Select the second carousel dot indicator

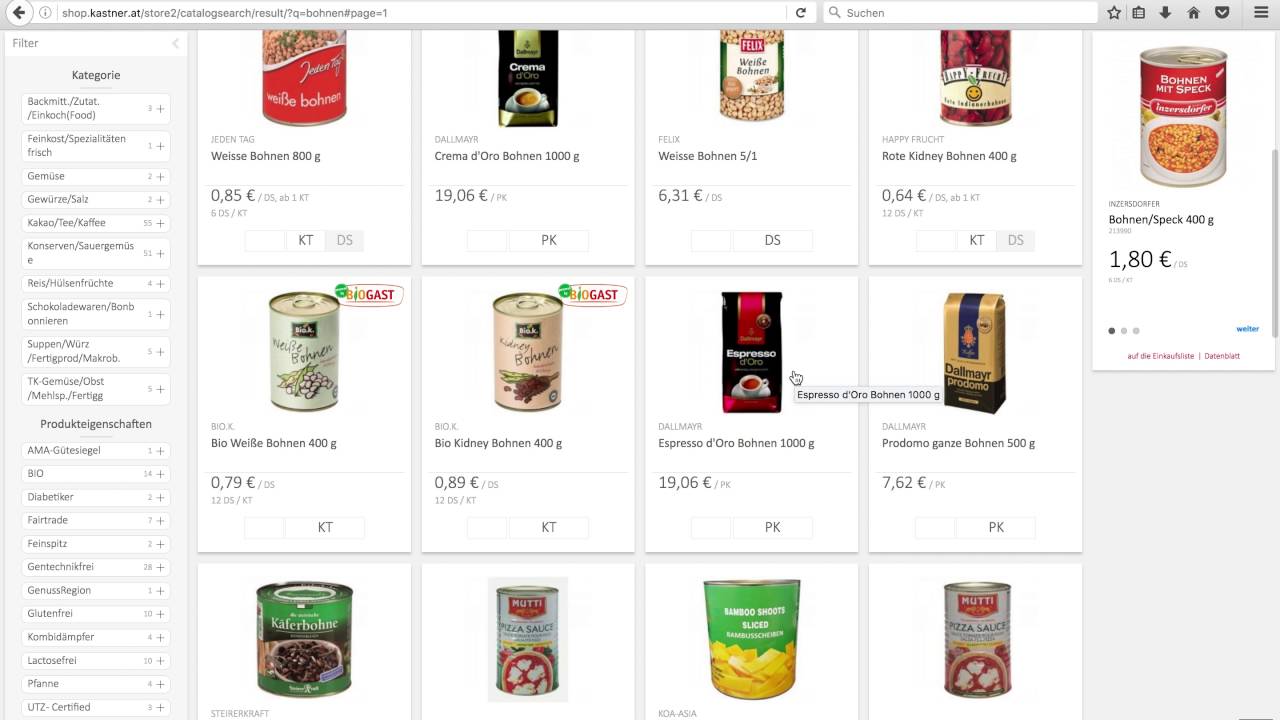1124,331
